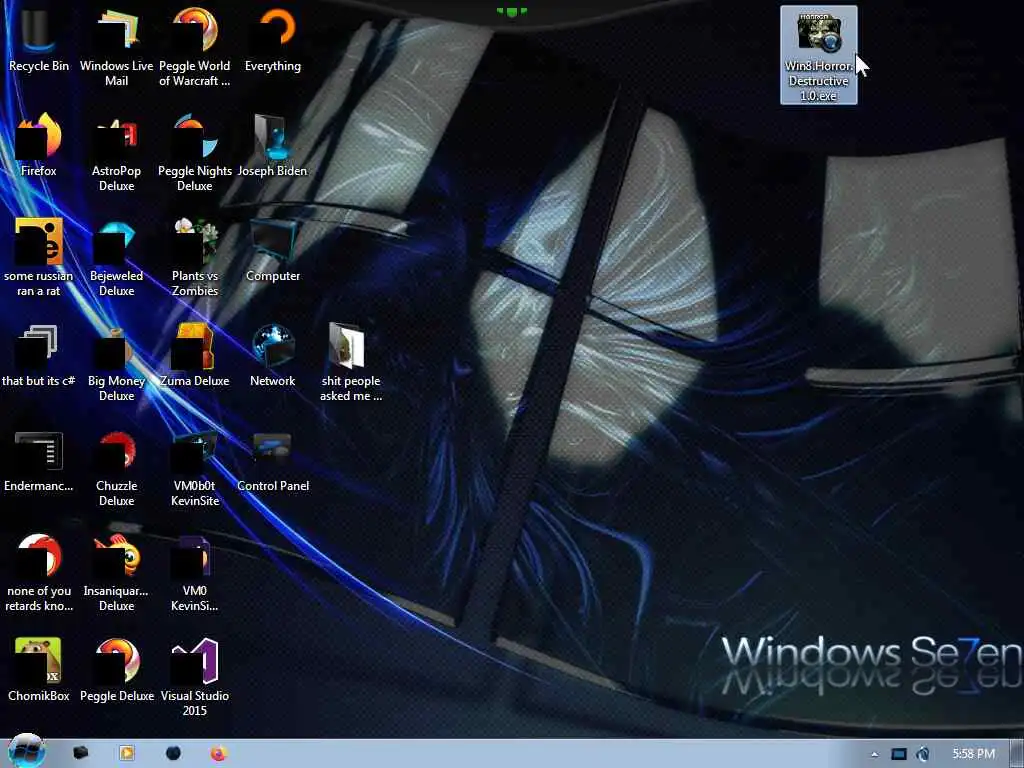1024x768 pixels.
Task: Open Peggle World of Warcraft shortcut
Action: 195,46
